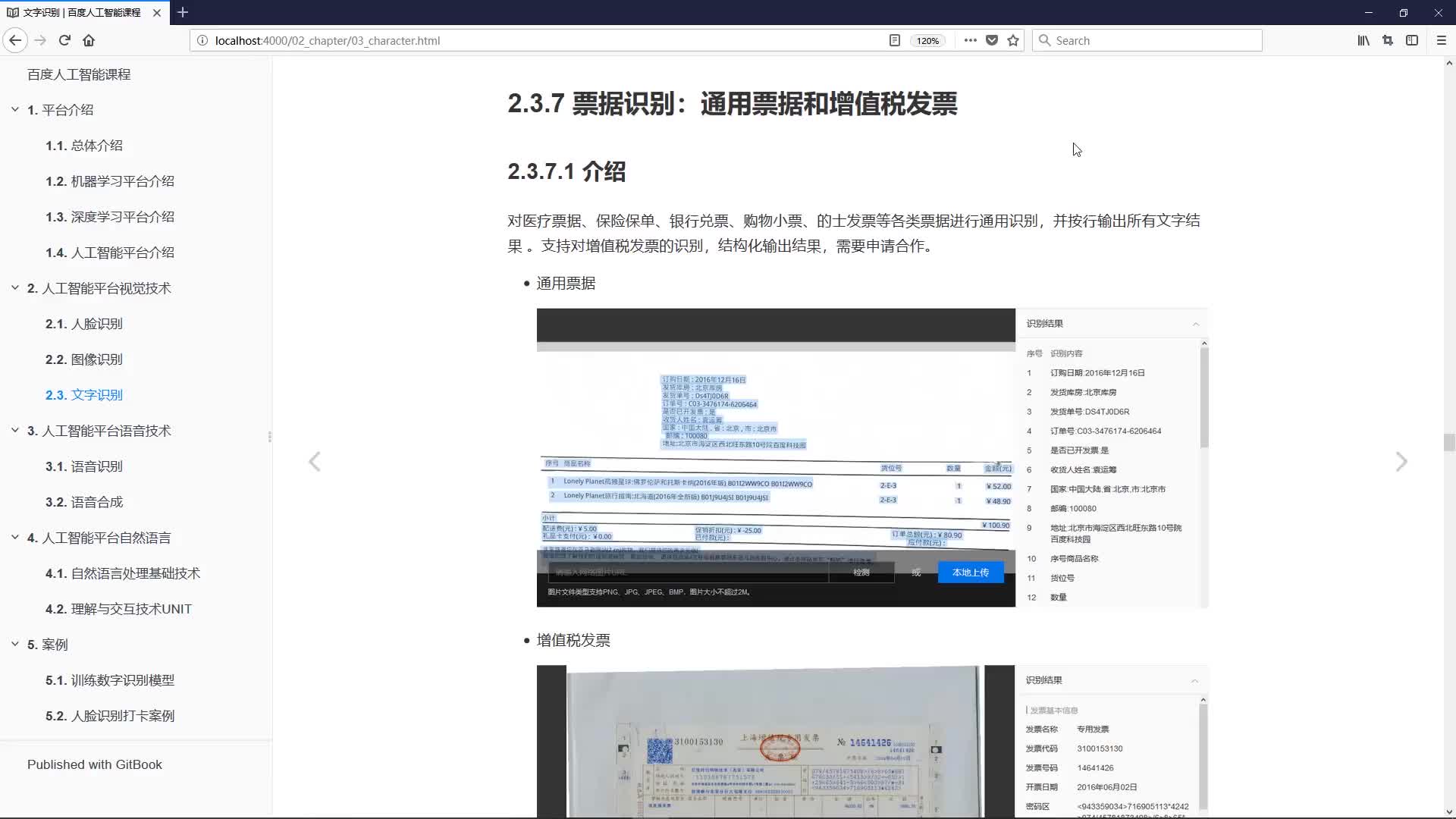Select the active 2.3. 文字识别 chapter

pyautogui.click(x=84, y=395)
